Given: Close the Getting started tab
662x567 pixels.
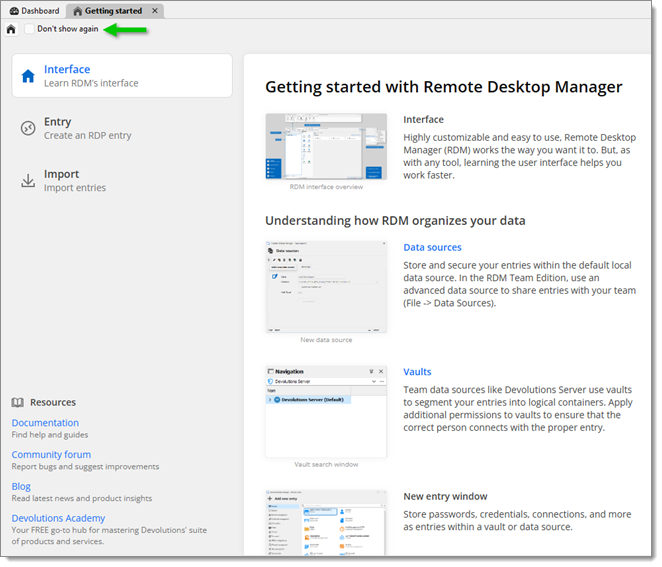Looking at the screenshot, I should point(155,11).
